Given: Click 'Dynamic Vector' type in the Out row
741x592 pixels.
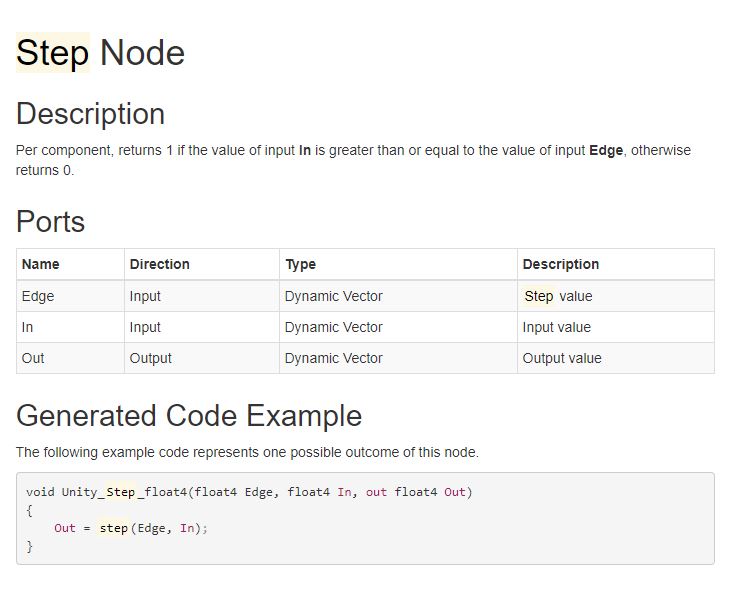Looking at the screenshot, I should click(333, 358).
